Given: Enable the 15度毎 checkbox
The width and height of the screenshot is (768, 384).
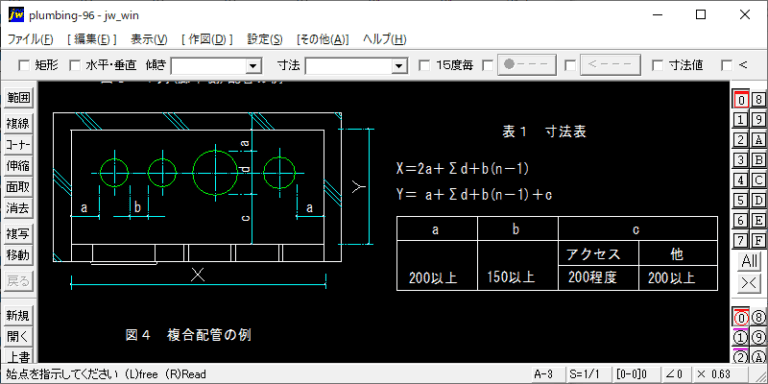Looking at the screenshot, I should (x=425, y=65).
